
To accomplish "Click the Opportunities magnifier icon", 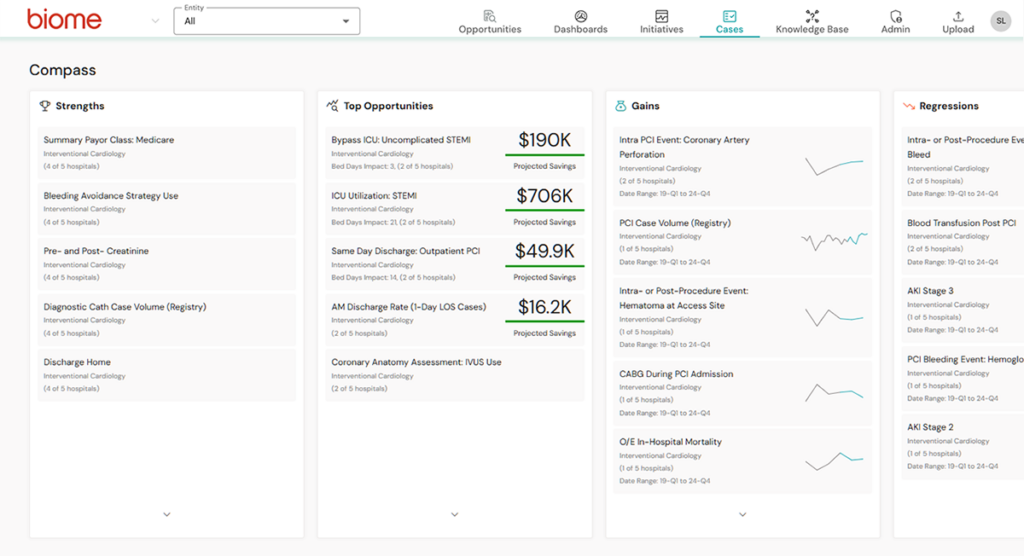I will coord(490,16).
